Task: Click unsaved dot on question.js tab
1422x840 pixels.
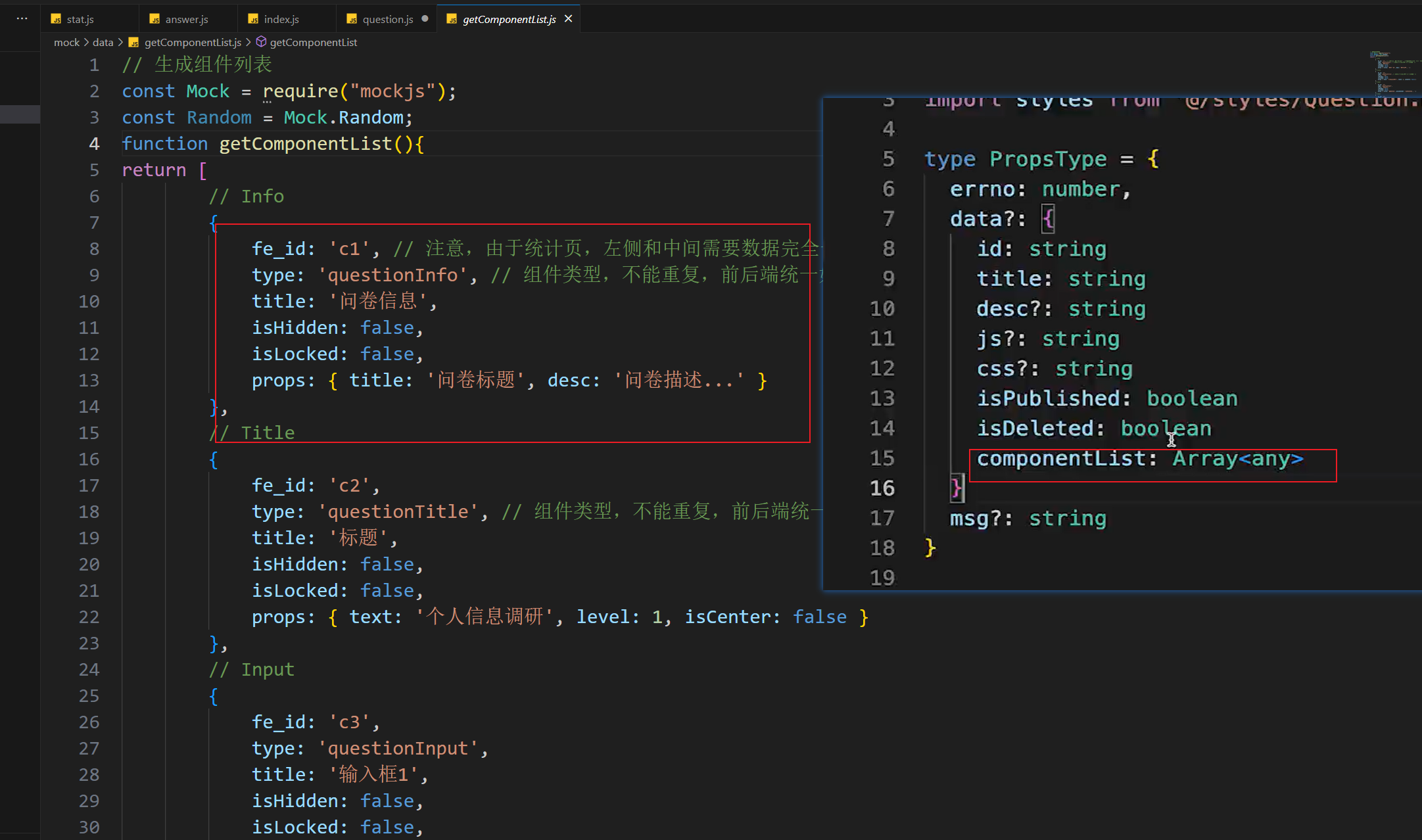Action: (x=425, y=19)
